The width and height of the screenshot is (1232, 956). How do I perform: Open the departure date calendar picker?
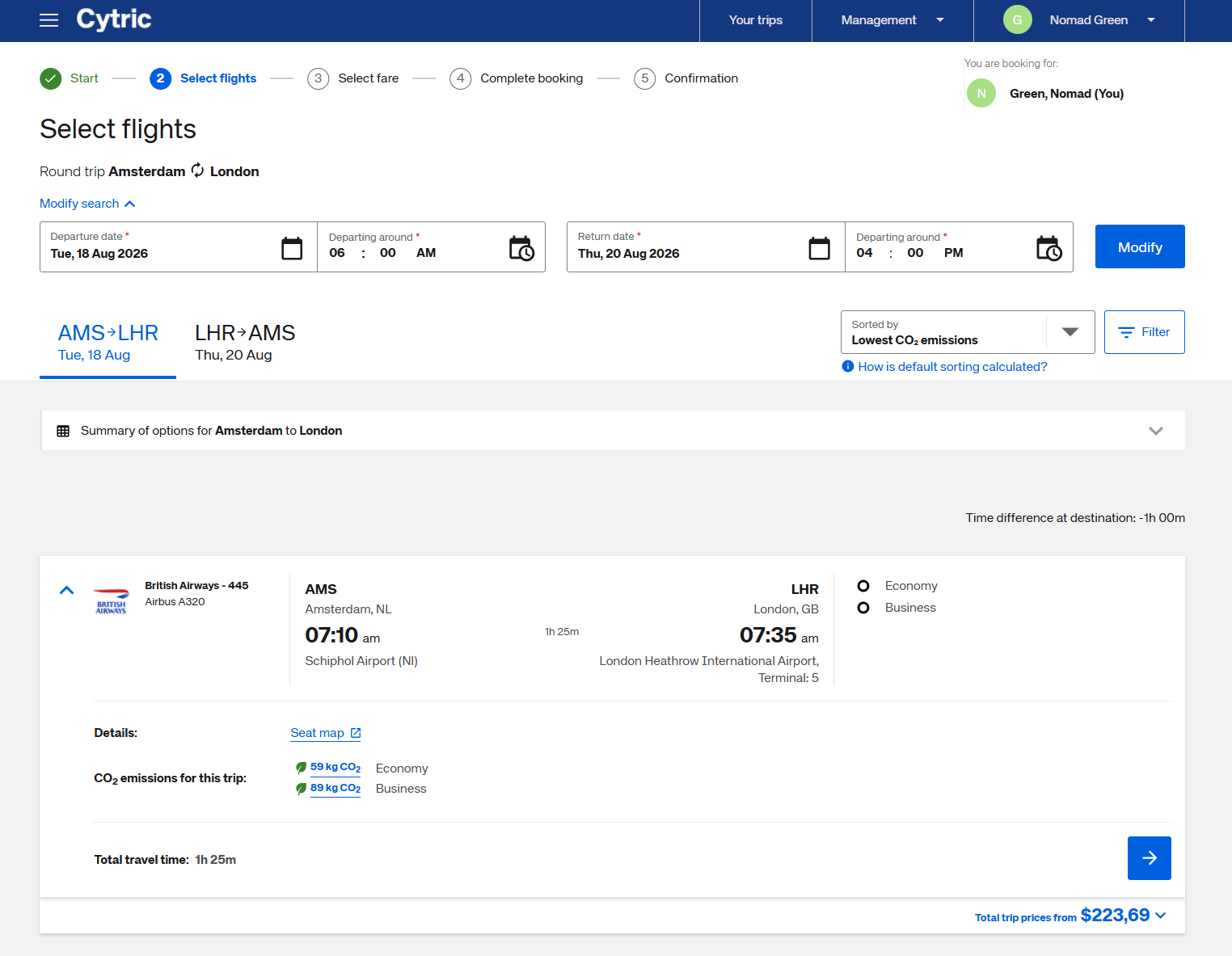click(292, 248)
